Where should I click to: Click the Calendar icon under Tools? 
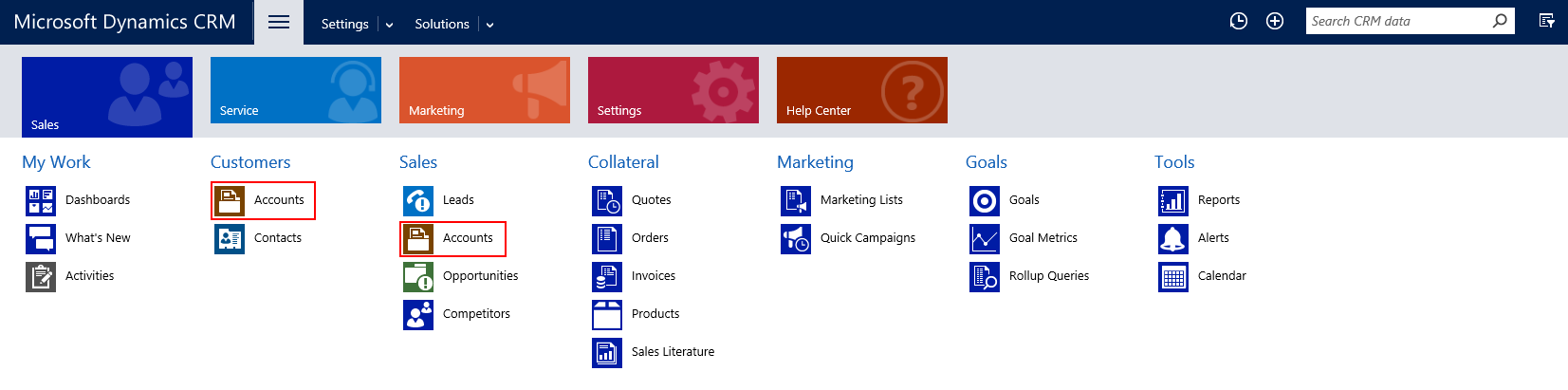coord(1173,276)
